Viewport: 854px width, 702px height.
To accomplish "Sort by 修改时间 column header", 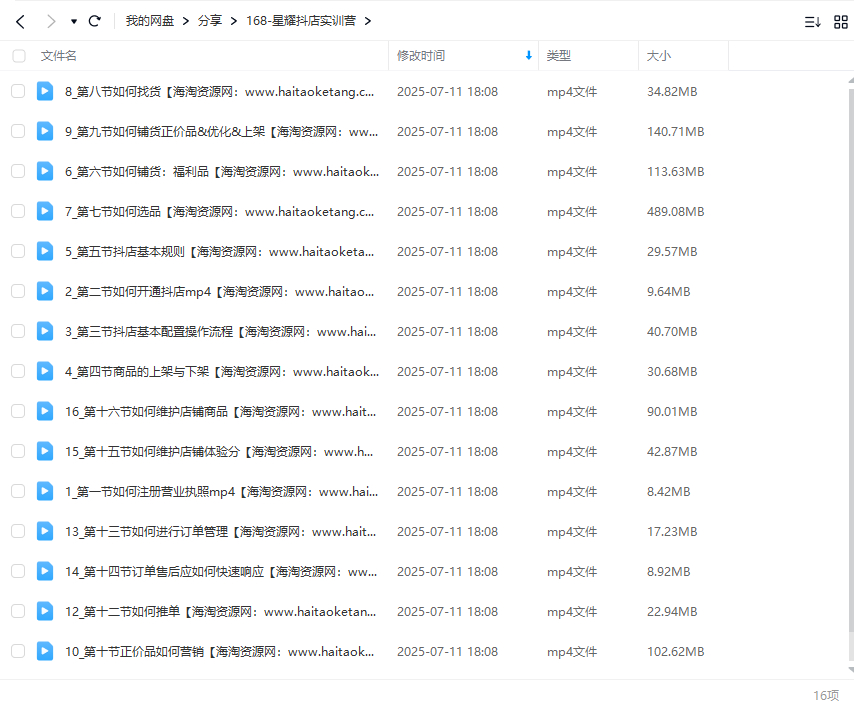I will [420, 56].
